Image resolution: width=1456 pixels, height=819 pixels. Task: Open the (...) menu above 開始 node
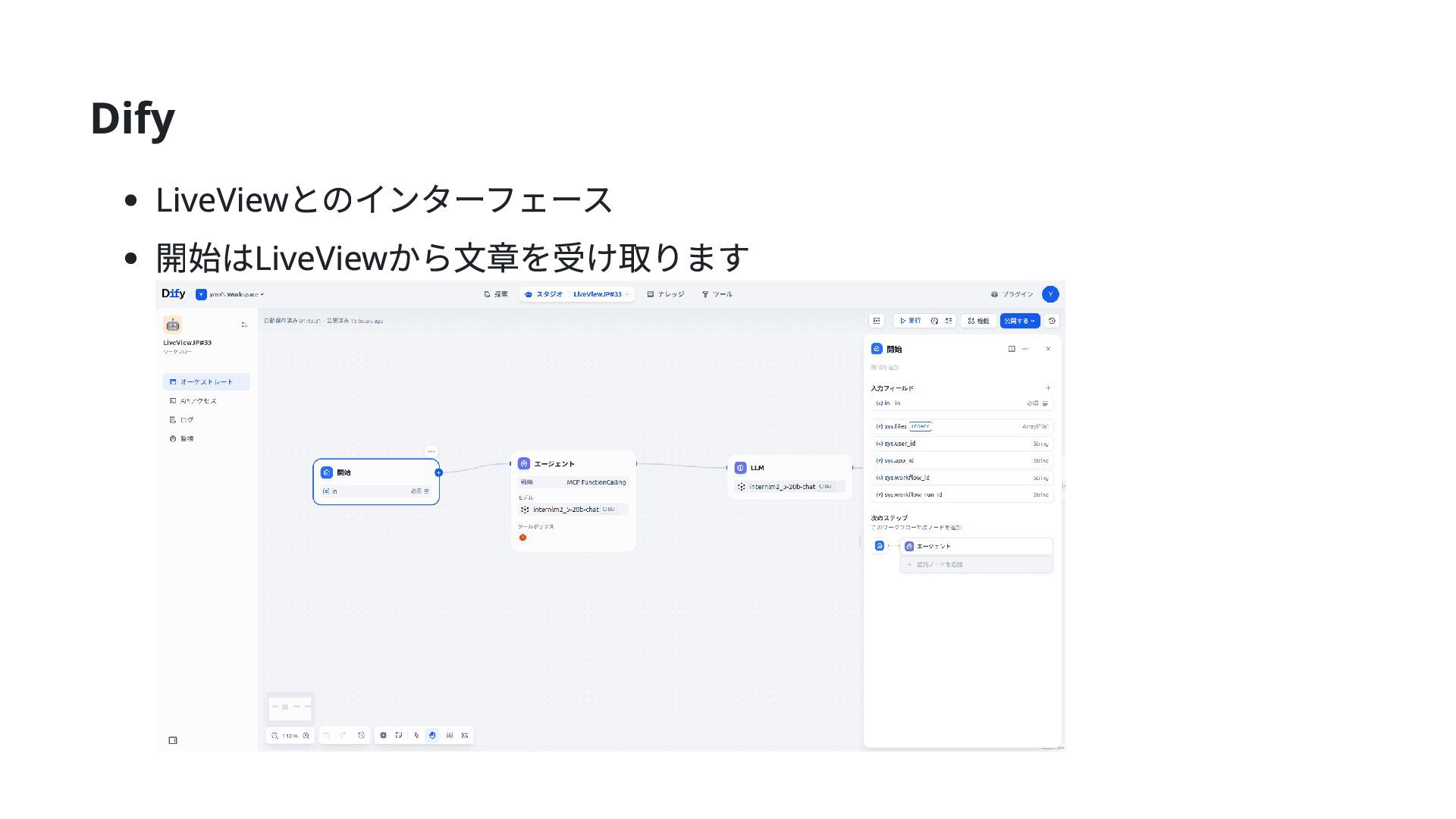pyautogui.click(x=431, y=451)
